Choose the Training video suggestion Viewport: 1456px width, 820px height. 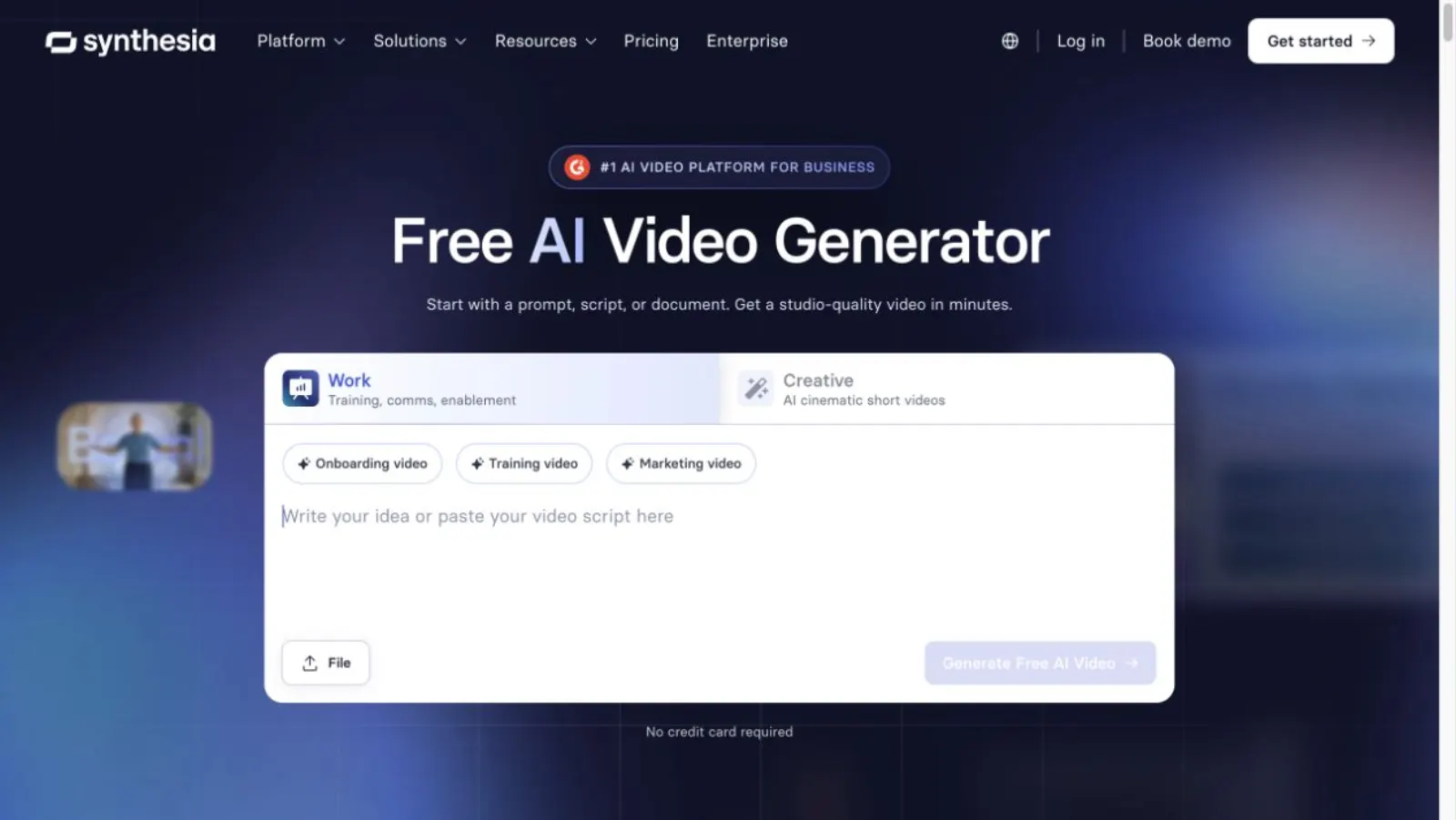point(524,463)
